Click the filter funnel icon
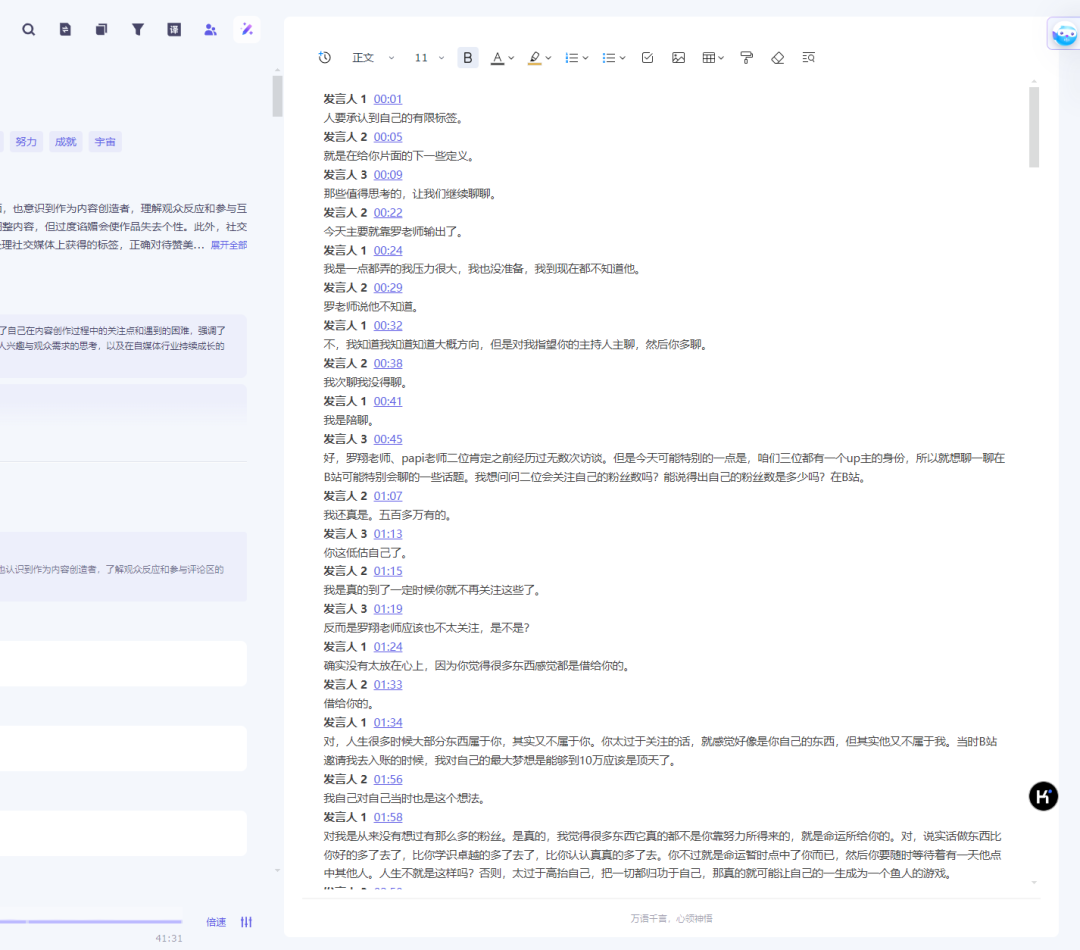Image resolution: width=1080 pixels, height=950 pixels. [138, 30]
